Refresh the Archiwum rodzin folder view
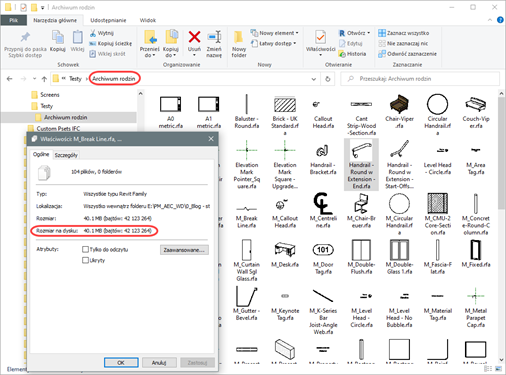The image size is (506, 375). [x=328, y=79]
